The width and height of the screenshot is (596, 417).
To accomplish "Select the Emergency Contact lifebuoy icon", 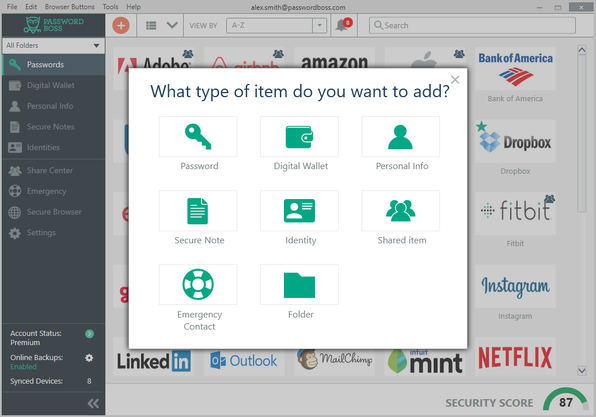I will coord(198,284).
